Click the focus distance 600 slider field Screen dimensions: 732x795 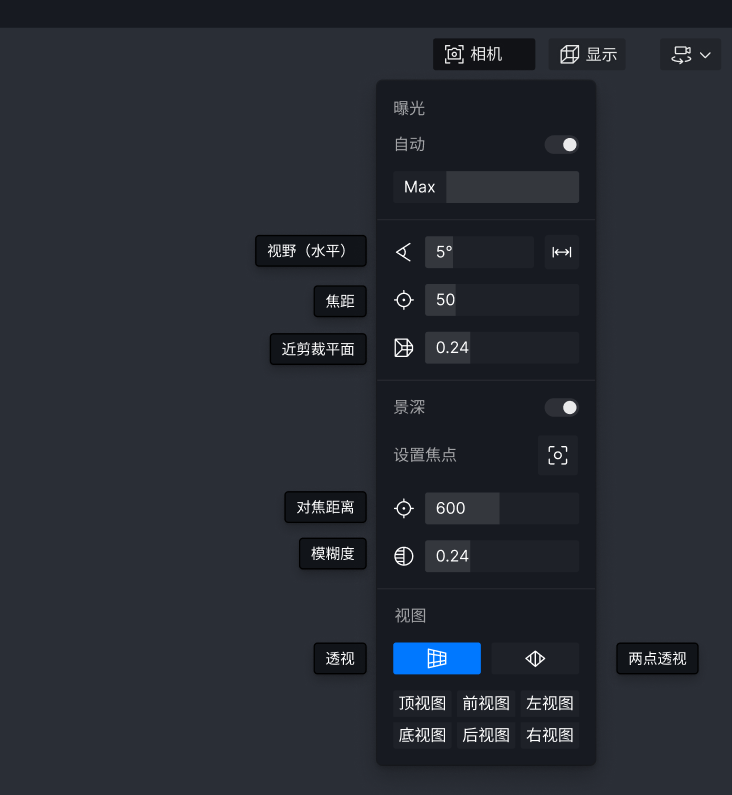(x=502, y=509)
